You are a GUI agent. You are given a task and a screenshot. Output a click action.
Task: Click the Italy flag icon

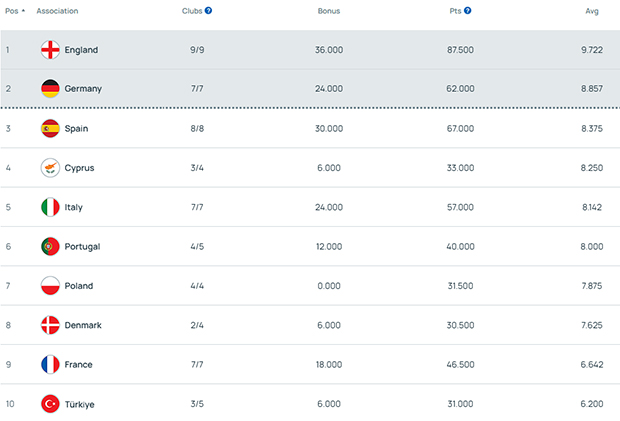click(x=50, y=207)
